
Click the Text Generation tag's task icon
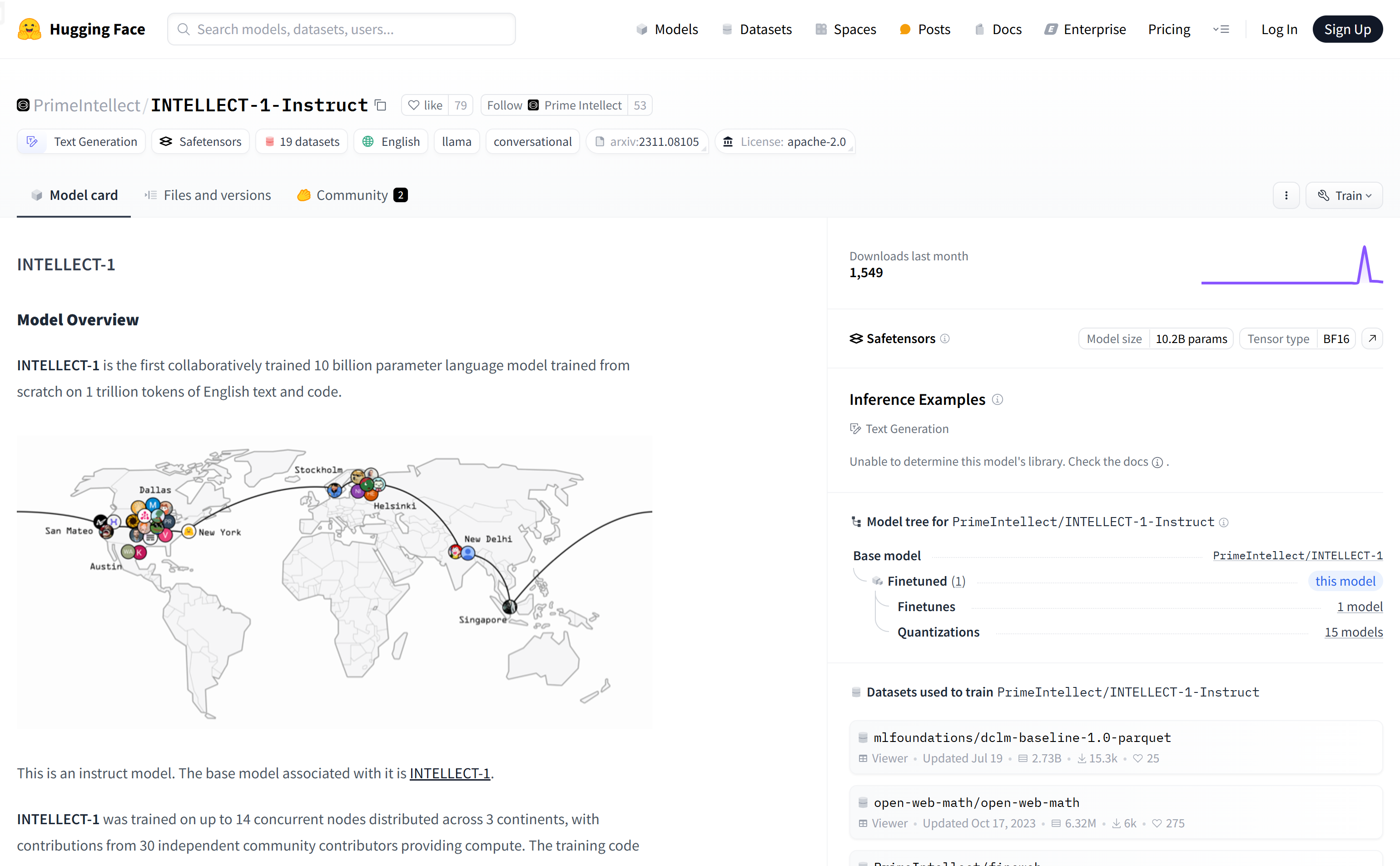pos(33,141)
